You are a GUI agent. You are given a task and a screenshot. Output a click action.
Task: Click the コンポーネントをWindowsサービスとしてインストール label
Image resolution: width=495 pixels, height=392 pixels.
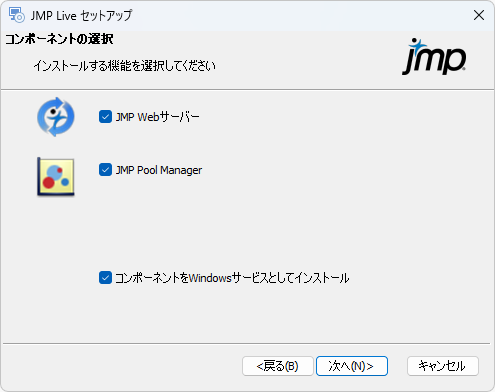232,278
